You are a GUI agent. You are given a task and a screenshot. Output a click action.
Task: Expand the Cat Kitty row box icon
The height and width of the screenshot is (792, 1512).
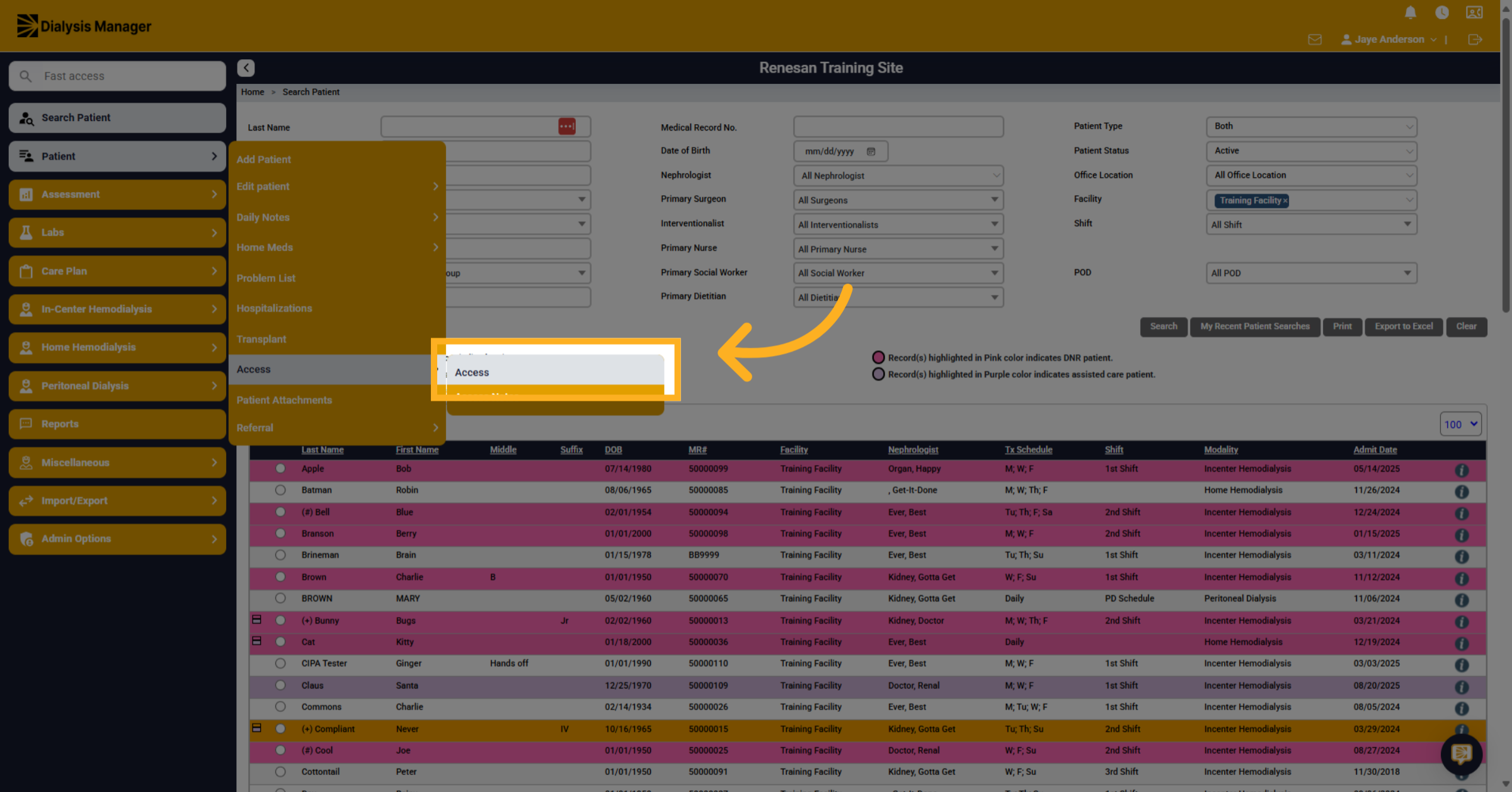(256, 641)
